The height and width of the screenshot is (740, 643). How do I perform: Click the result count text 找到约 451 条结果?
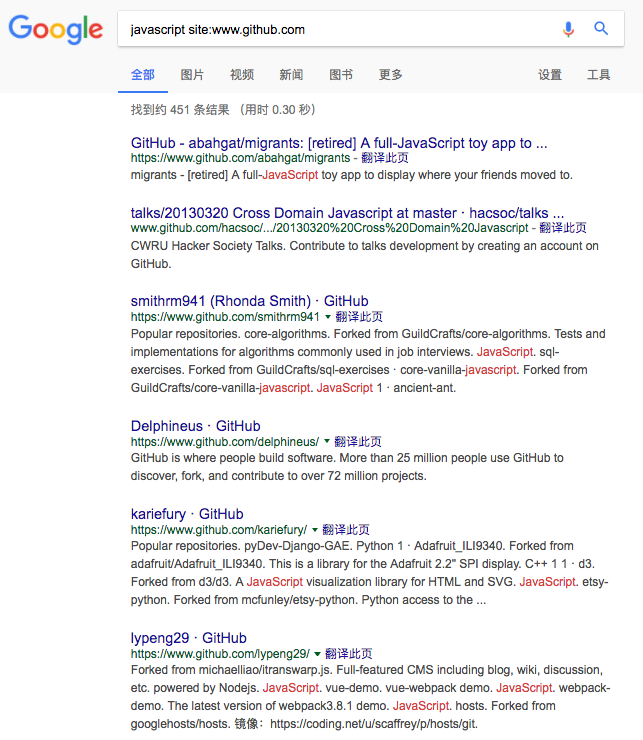(180, 110)
